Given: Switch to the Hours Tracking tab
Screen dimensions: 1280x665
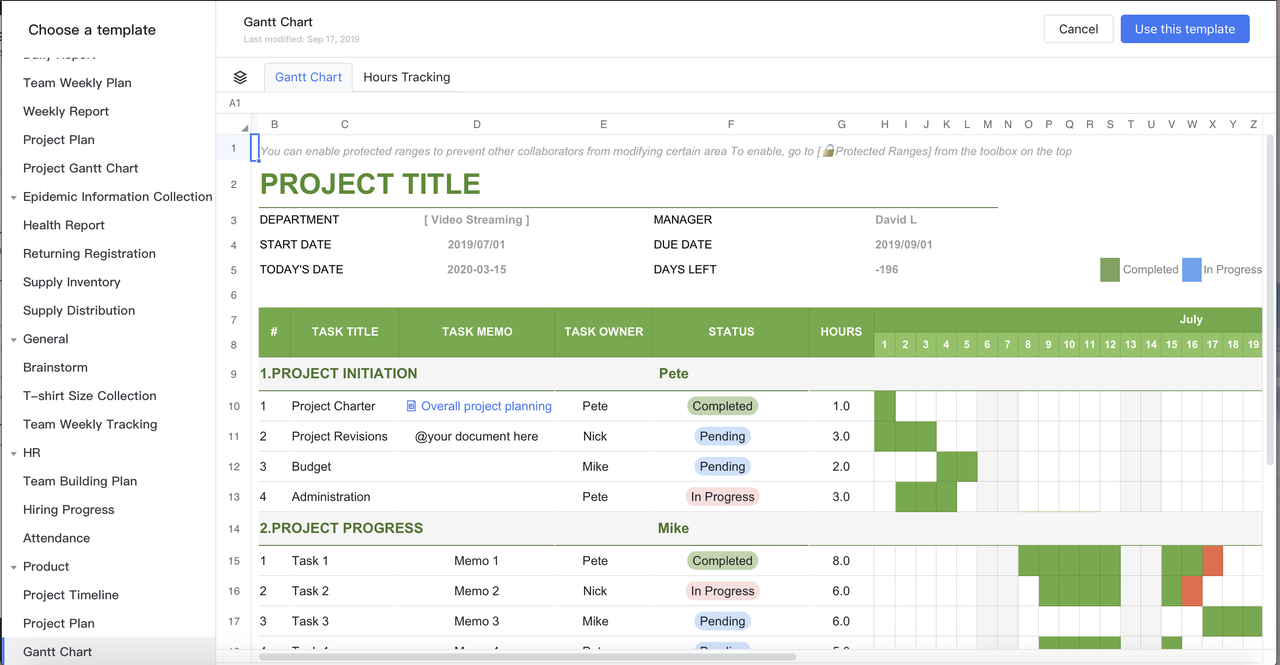Looking at the screenshot, I should (x=406, y=77).
